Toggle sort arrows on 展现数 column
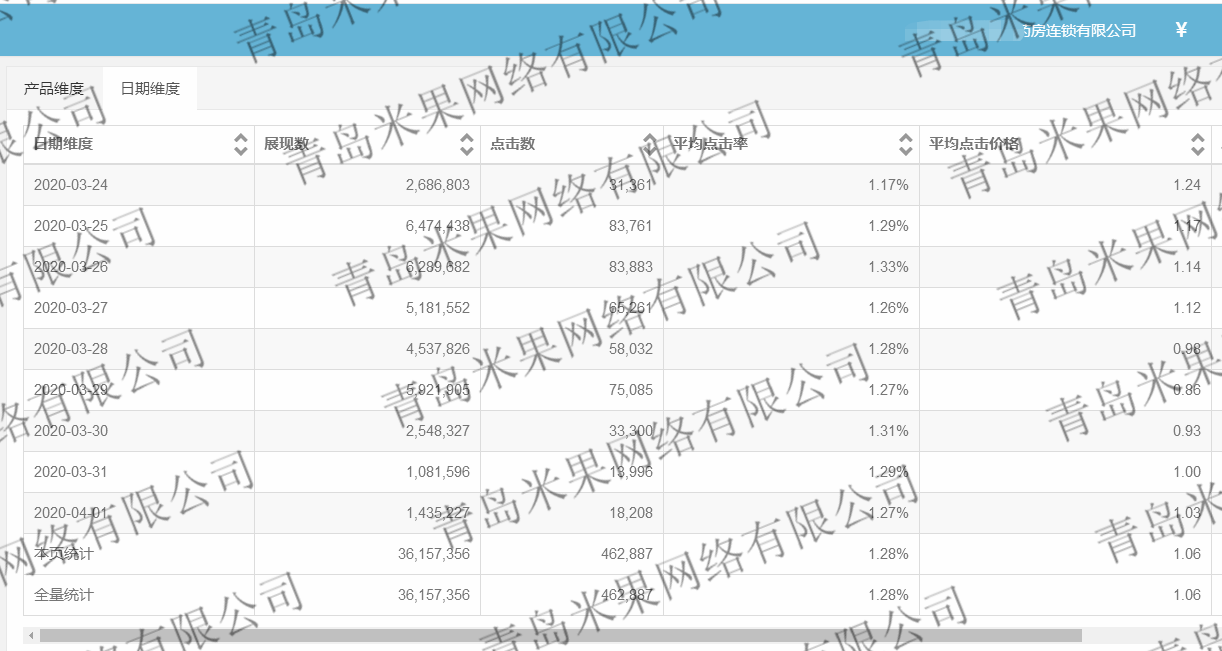 point(466,144)
